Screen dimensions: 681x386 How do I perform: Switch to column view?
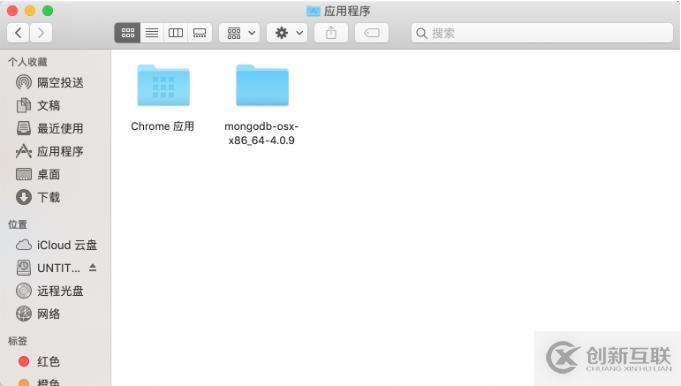[175, 33]
